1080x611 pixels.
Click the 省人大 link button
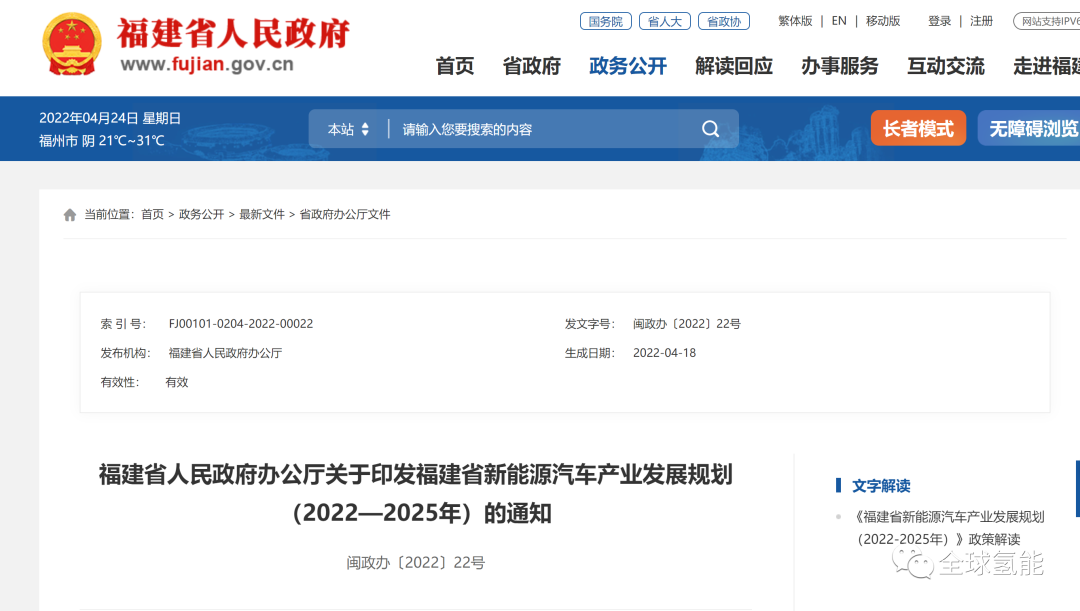coord(662,21)
